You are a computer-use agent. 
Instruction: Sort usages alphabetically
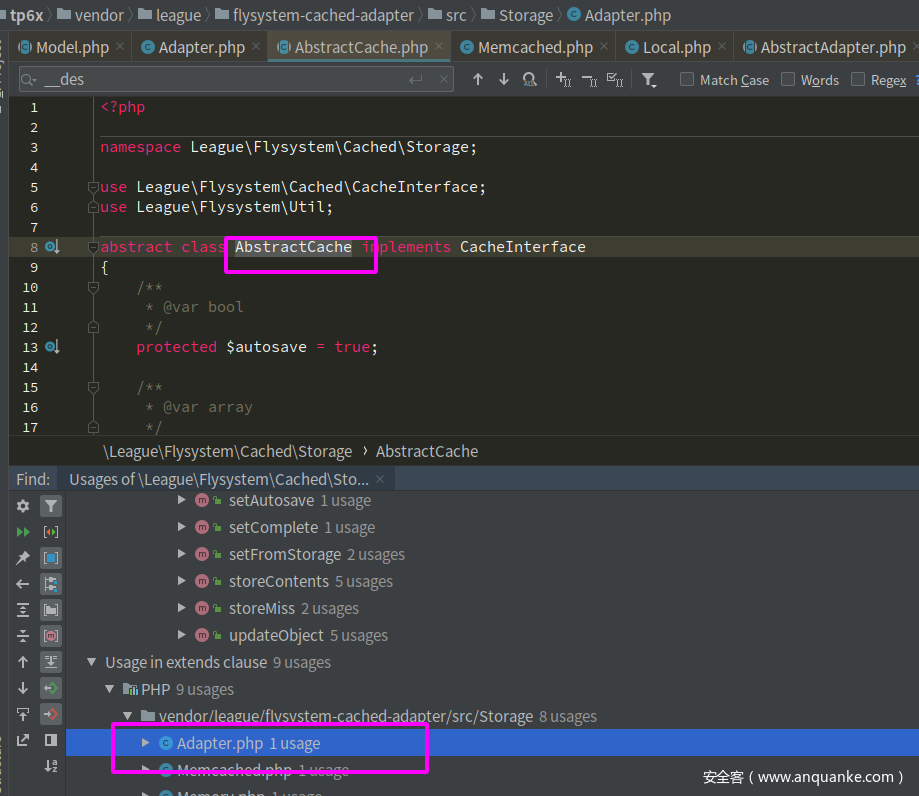[51, 766]
